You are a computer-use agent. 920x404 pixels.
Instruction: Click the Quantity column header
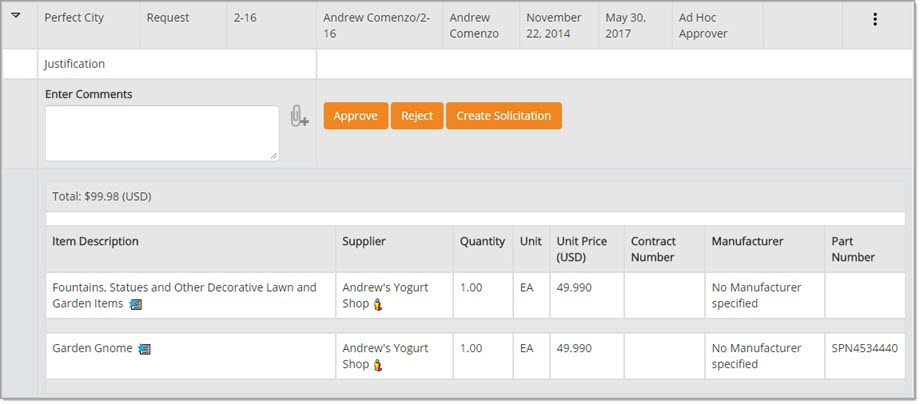[482, 241]
